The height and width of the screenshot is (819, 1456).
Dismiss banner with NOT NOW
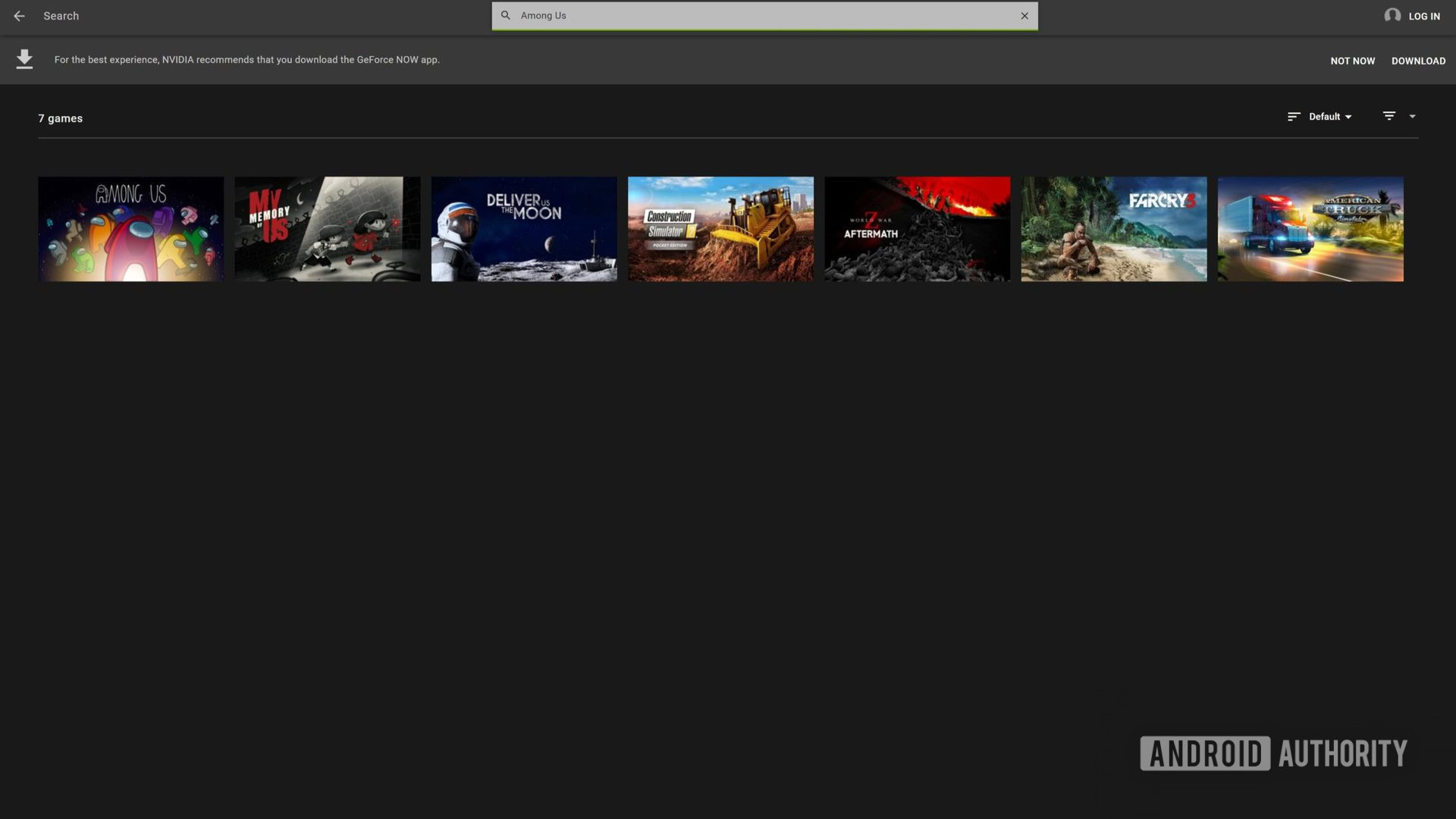[1352, 61]
